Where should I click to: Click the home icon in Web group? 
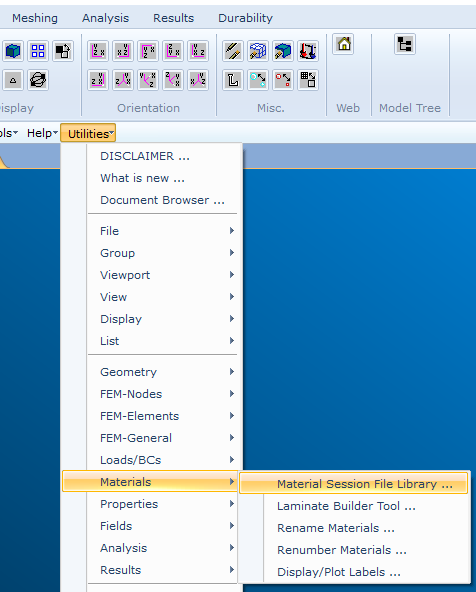tap(343, 44)
